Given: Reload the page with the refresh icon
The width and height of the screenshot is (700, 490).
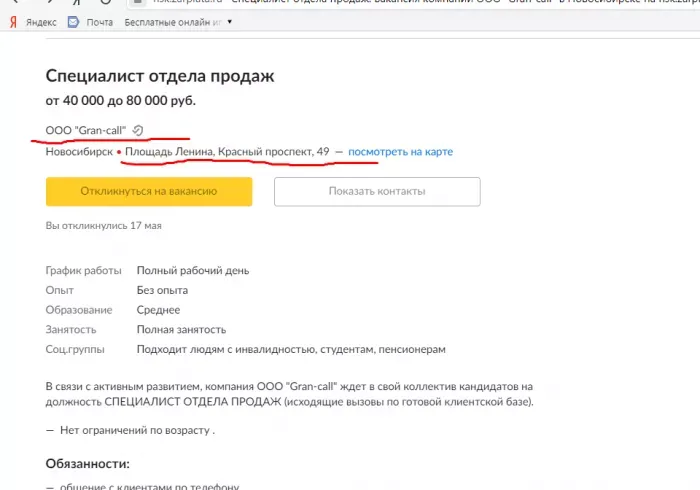Looking at the screenshot, I should 106,1.
